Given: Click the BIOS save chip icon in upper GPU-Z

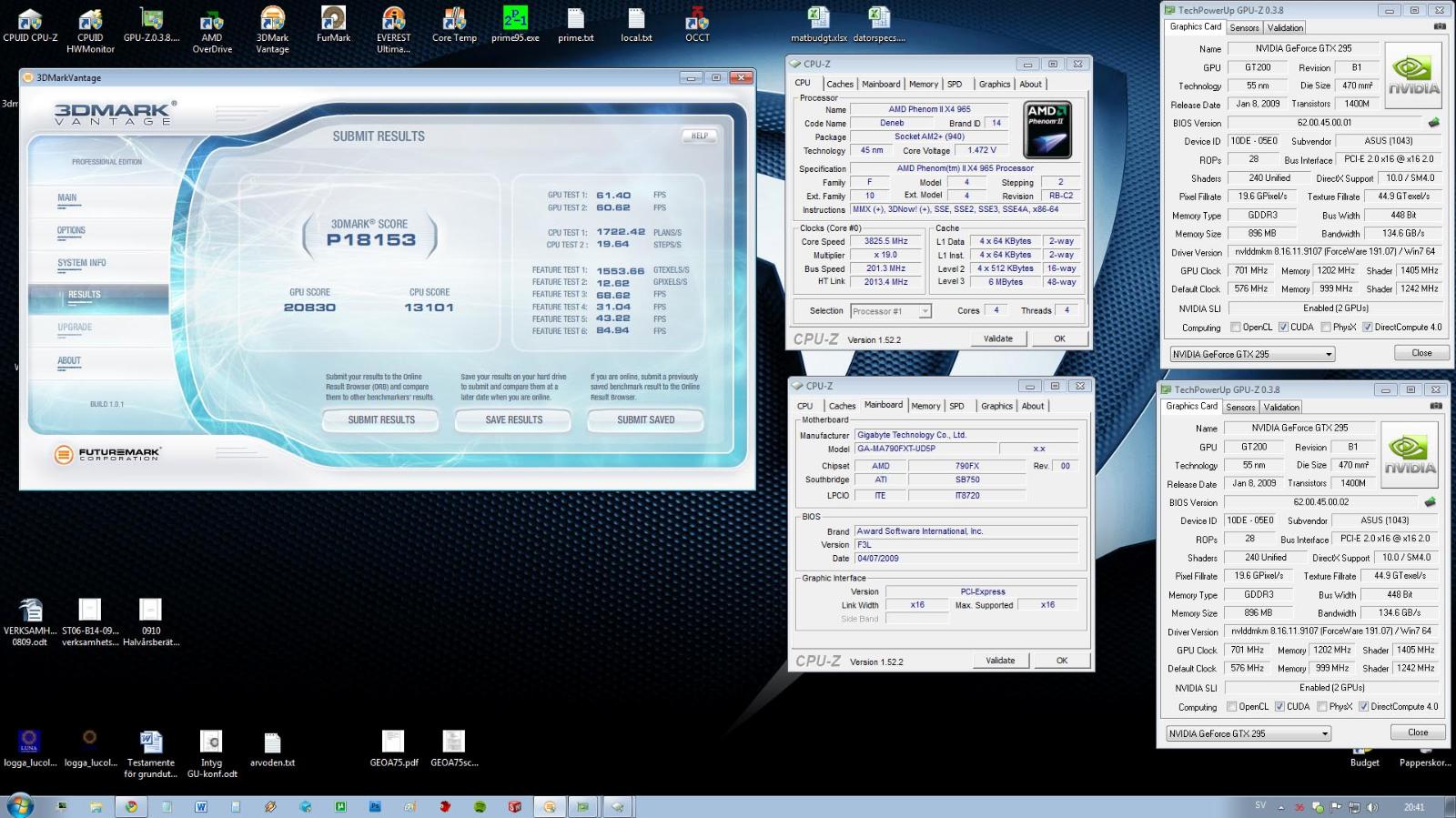Looking at the screenshot, I should pyautogui.click(x=1434, y=122).
